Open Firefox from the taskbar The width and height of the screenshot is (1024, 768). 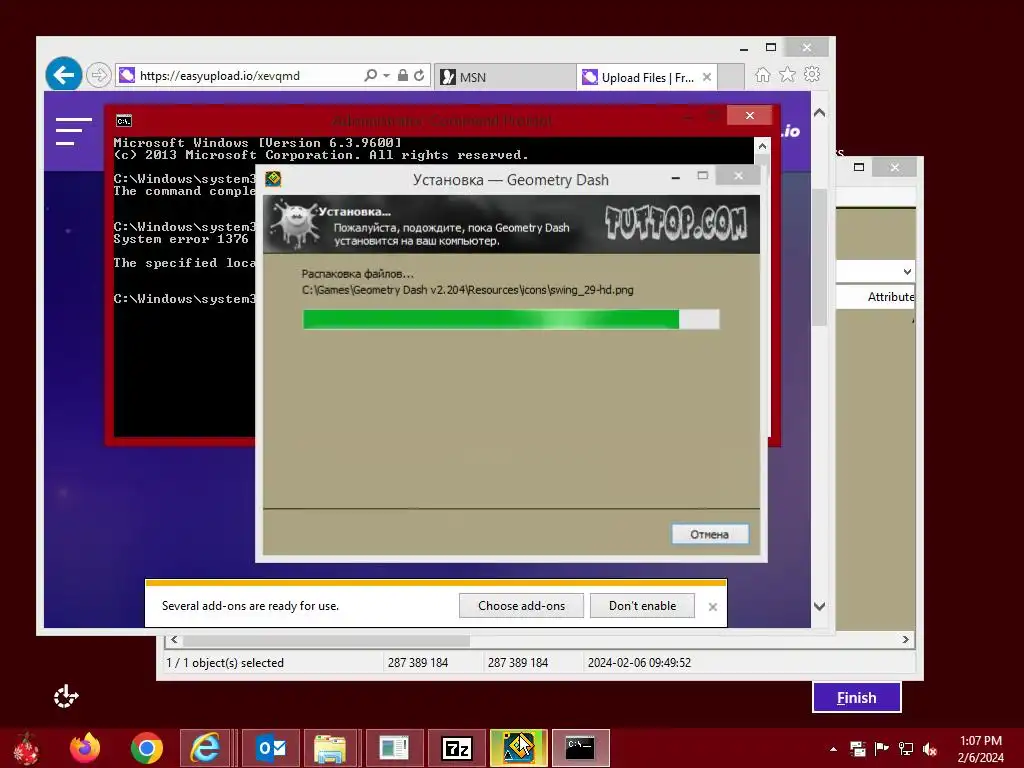click(85, 748)
